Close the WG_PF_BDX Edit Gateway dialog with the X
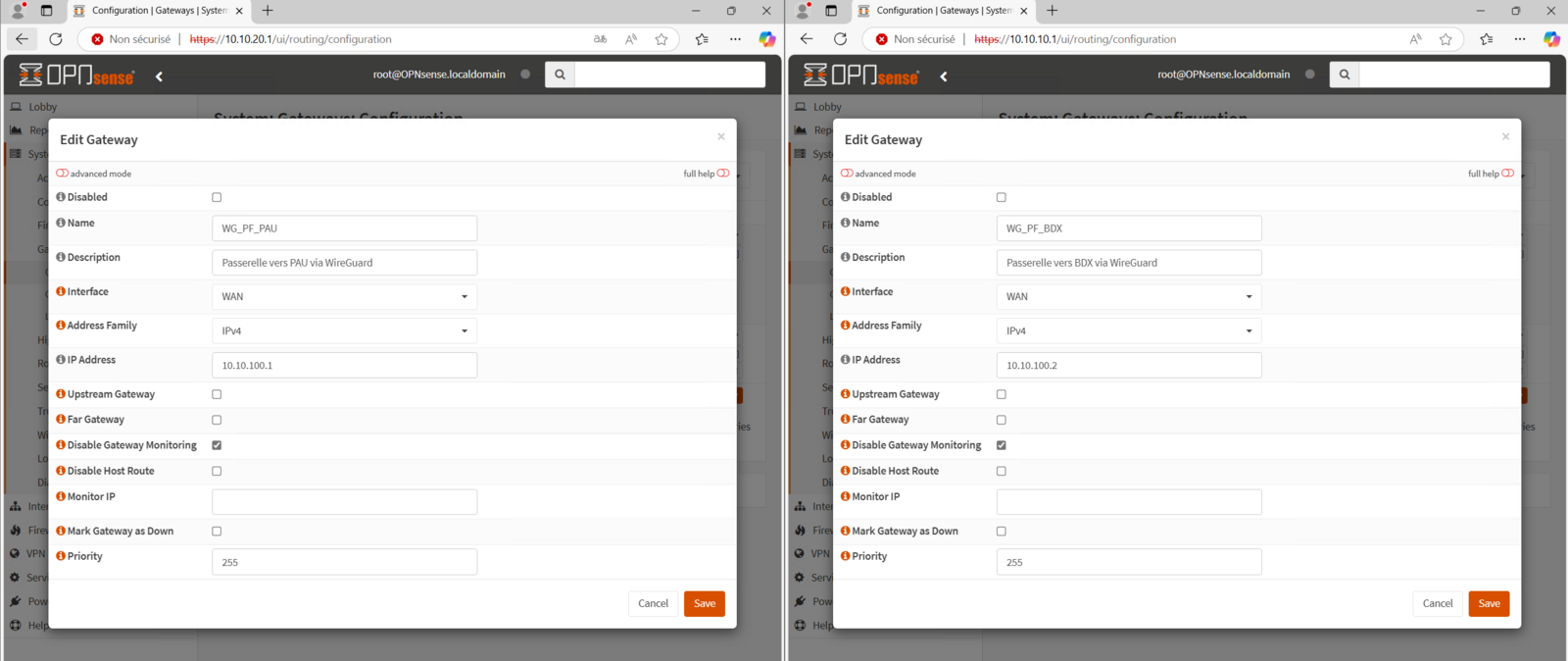Screen dimensions: 1568x661 coord(1505,136)
